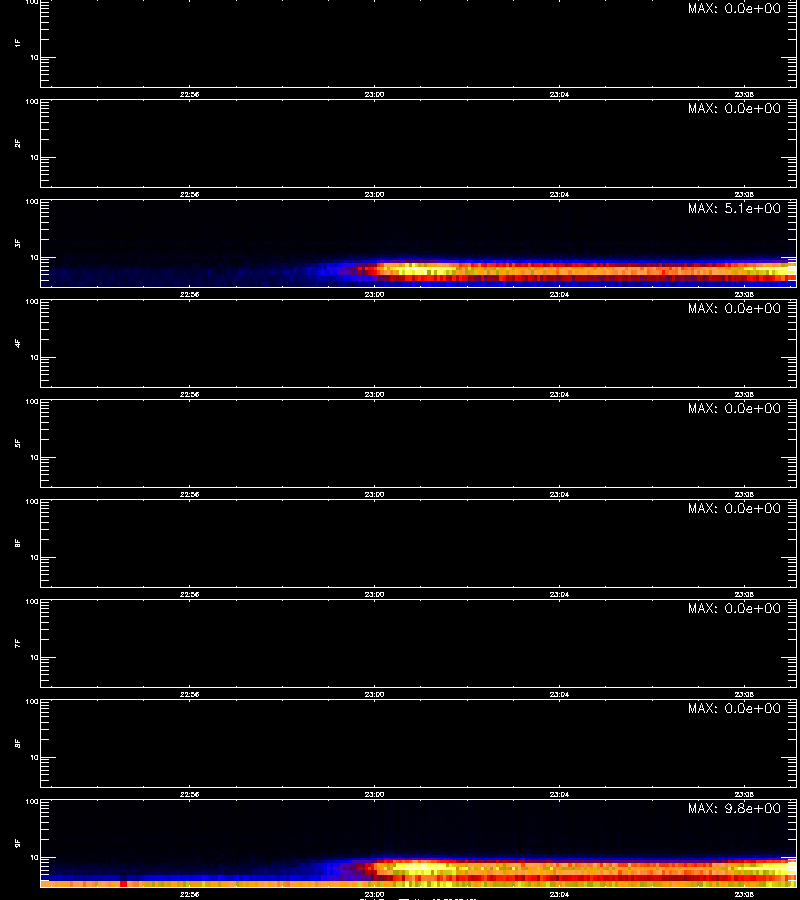This screenshot has width=800, height=900.
Task: Click the 22:56 time label below panel 1F
Action: tap(189, 95)
